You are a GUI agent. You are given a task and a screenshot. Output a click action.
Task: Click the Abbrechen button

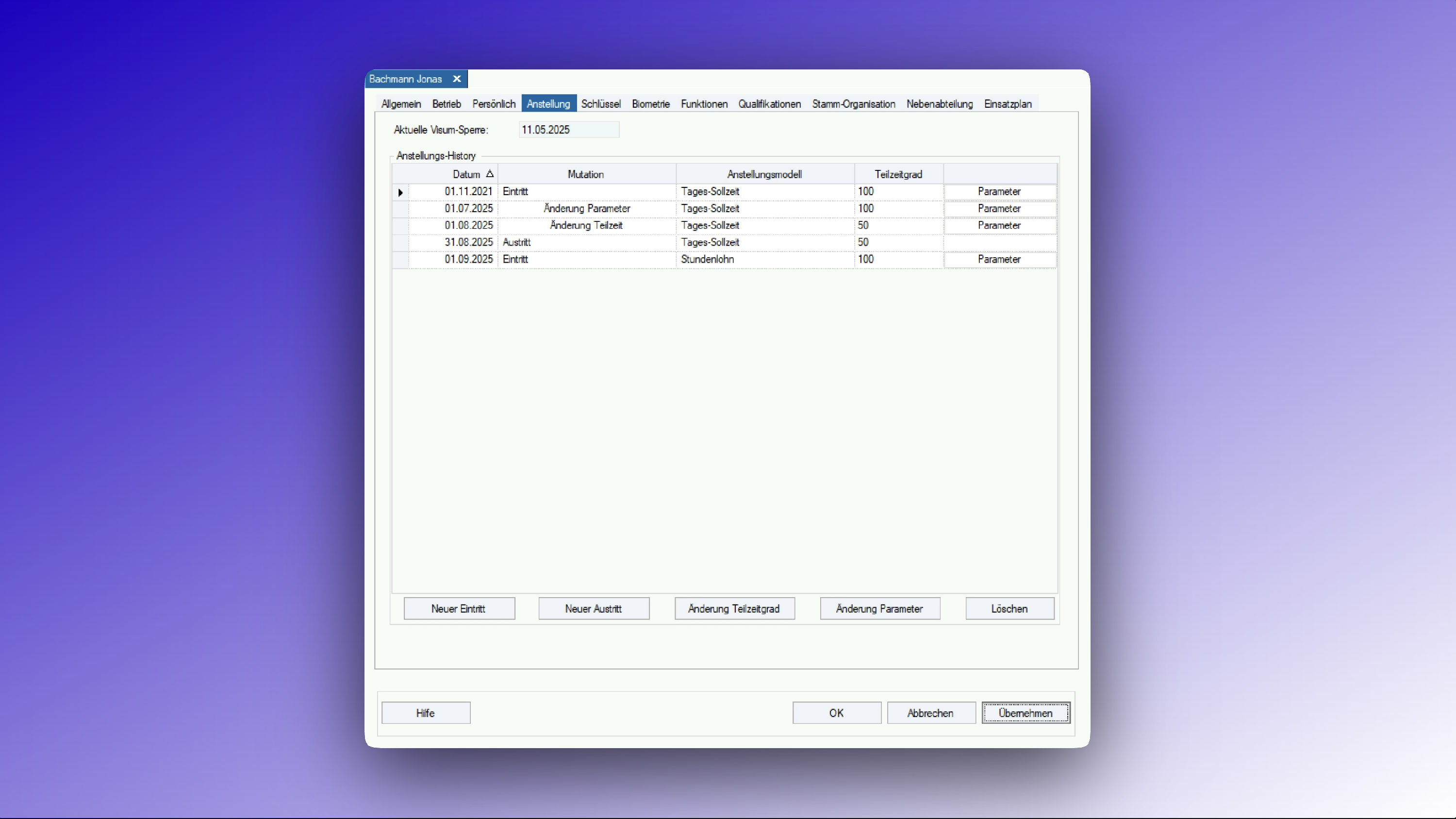930,713
